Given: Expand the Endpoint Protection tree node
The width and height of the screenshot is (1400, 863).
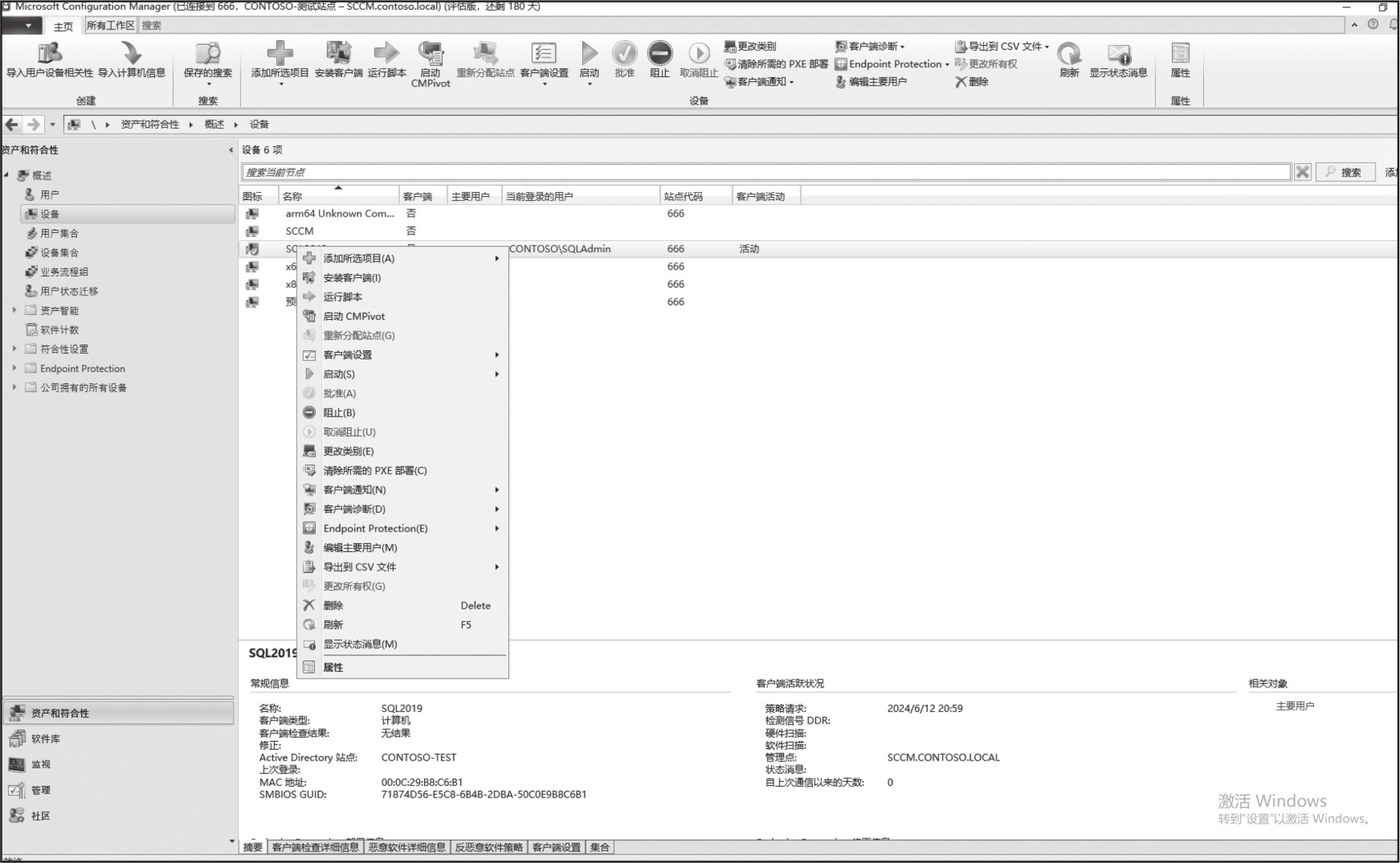Looking at the screenshot, I should tap(14, 368).
